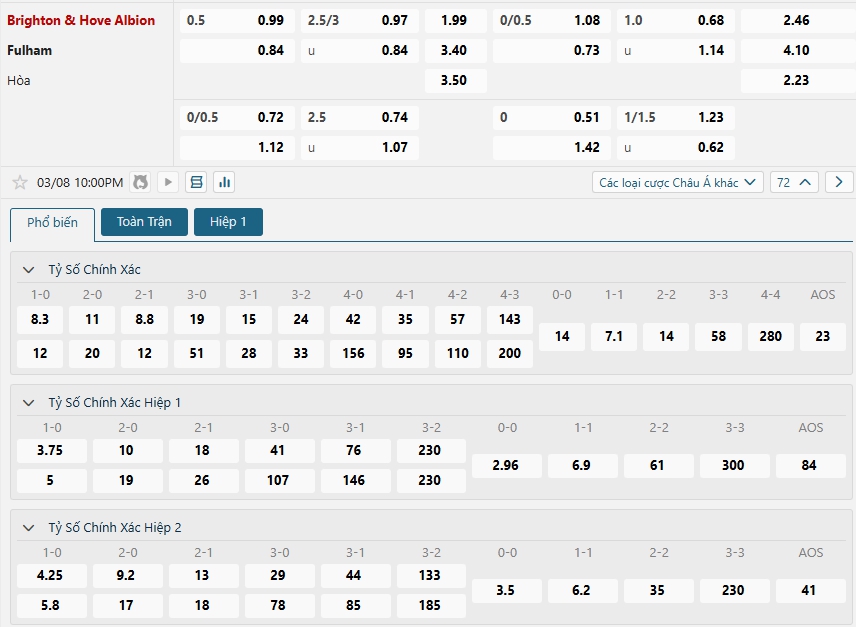856x627 pixels.
Task: Collapse the 72 markets counter
Action: tap(794, 182)
